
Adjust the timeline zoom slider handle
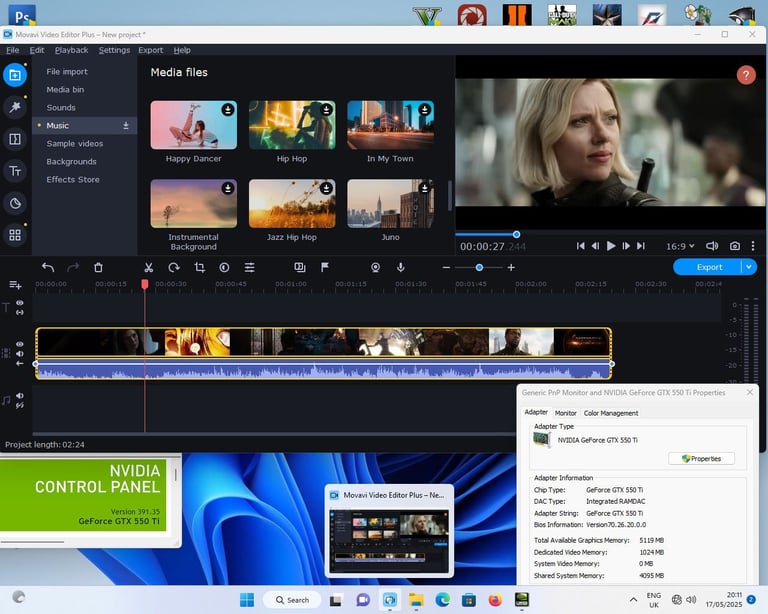click(x=480, y=267)
